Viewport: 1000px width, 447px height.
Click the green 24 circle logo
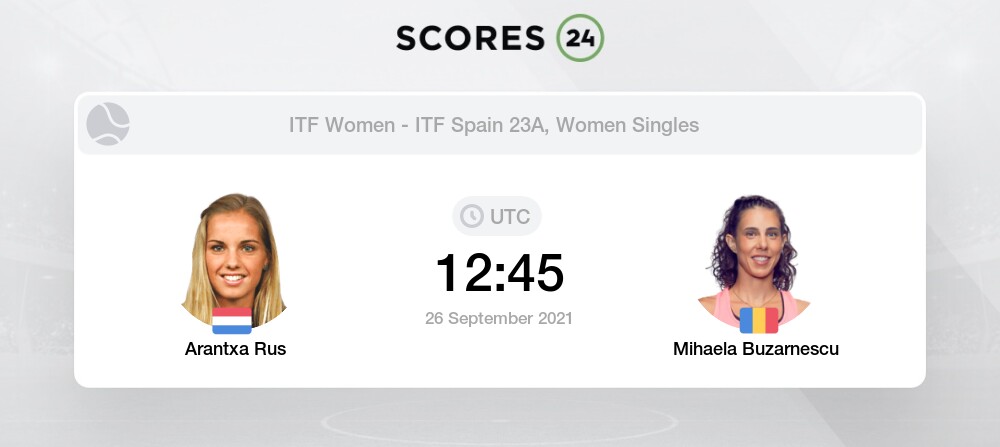580,38
